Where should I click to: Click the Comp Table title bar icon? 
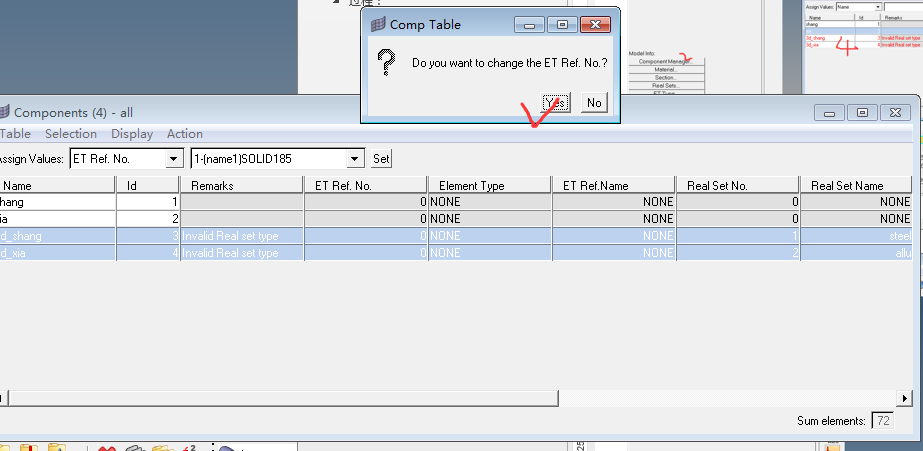pos(377,24)
